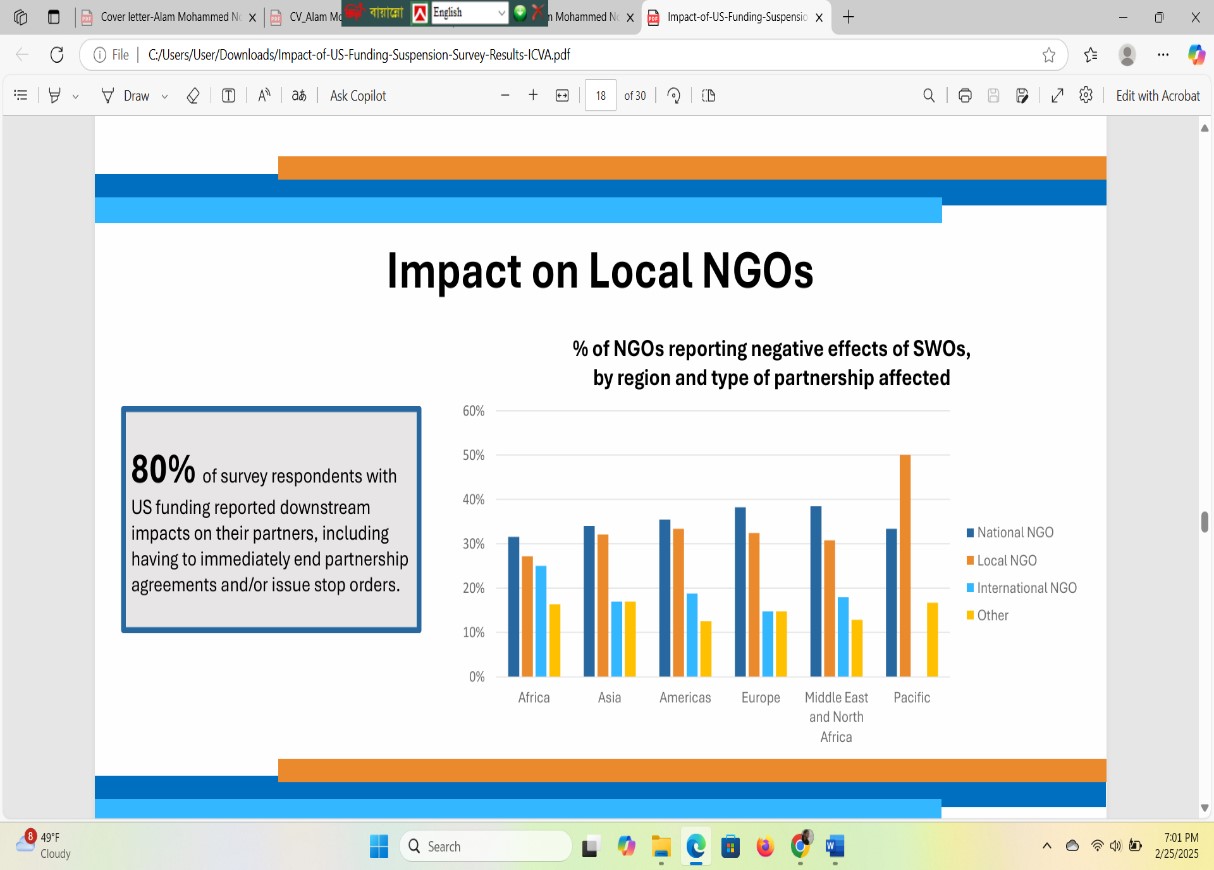Image resolution: width=1214 pixels, height=870 pixels.
Task: Zoom in on the PDF
Action: pos(533,96)
